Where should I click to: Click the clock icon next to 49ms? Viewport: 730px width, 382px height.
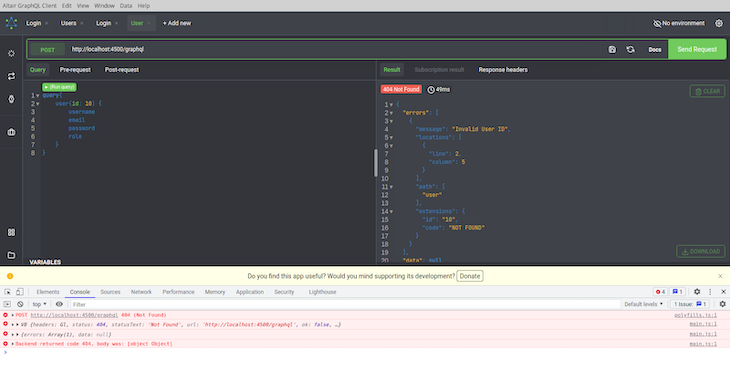(431, 89)
